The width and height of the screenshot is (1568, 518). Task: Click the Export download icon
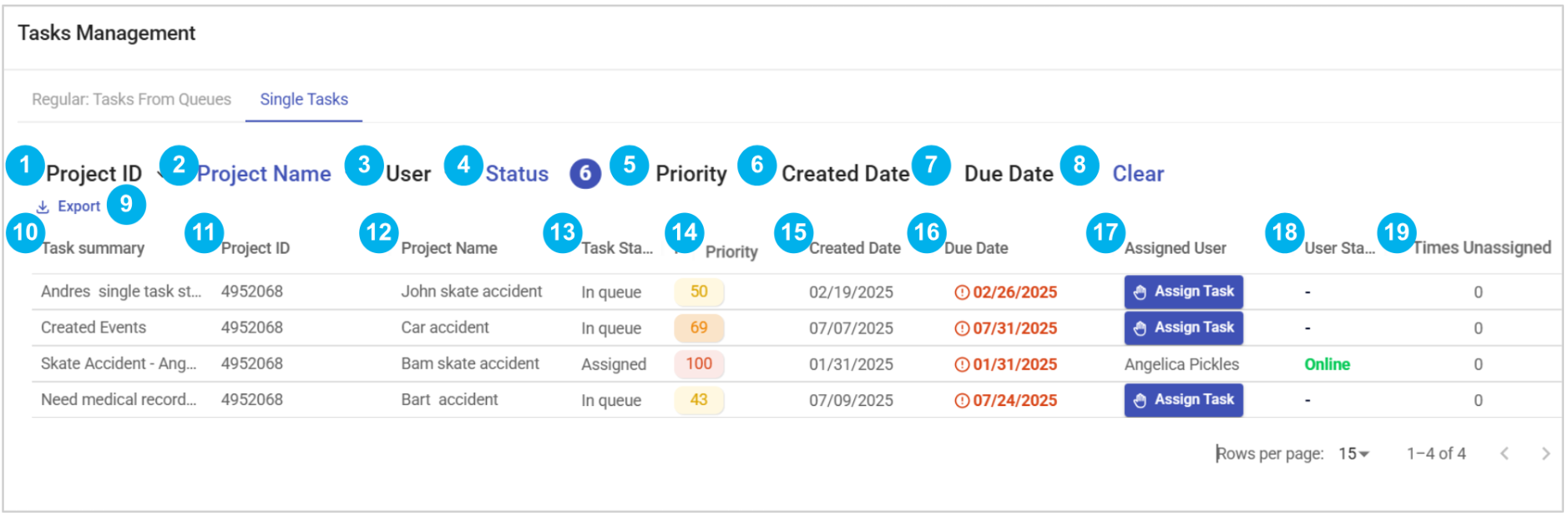pos(43,206)
